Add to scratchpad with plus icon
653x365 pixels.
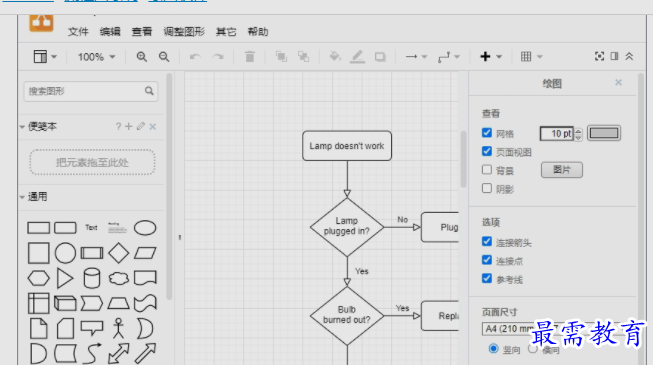[129, 126]
